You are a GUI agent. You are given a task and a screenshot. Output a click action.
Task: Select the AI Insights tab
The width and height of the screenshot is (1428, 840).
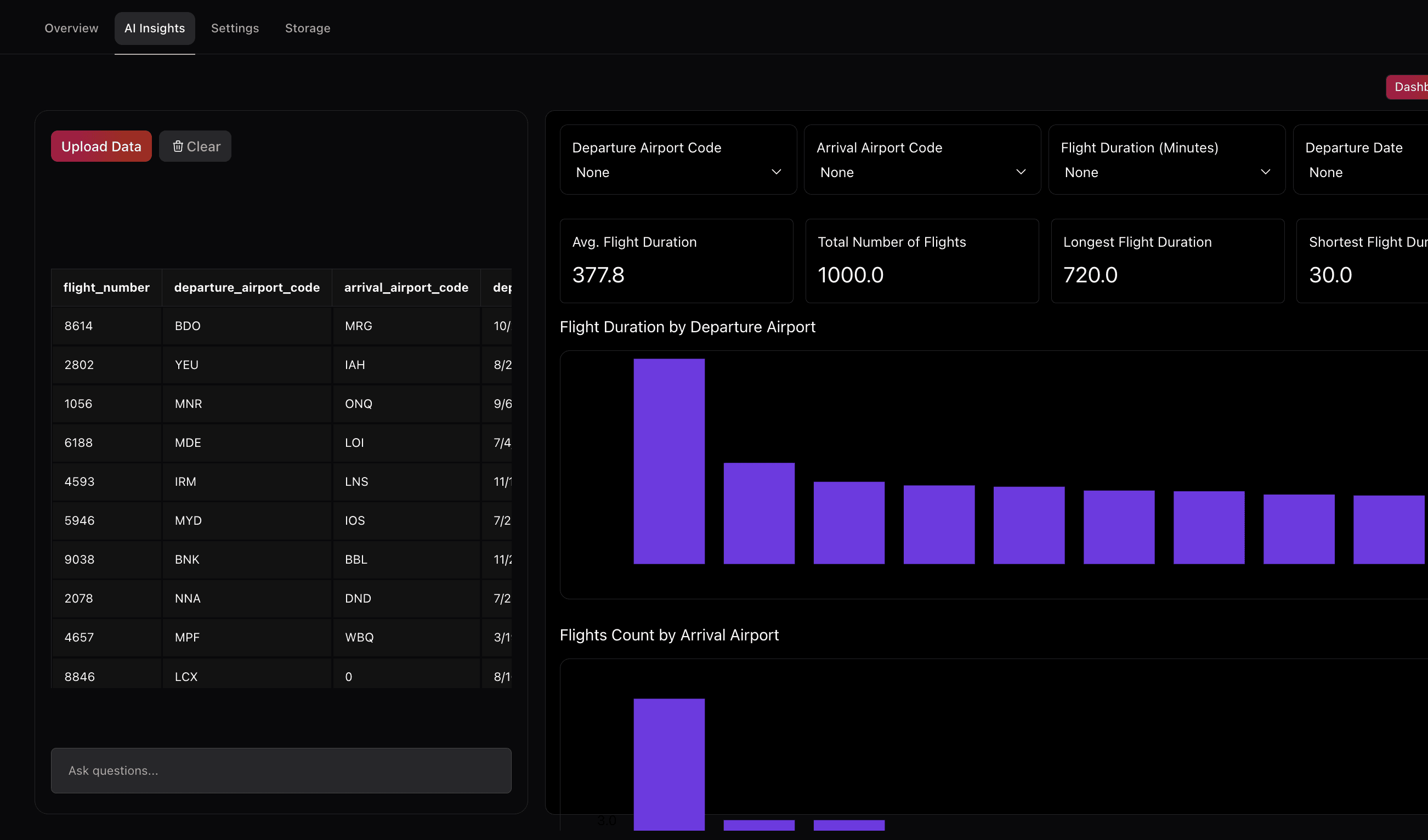coord(155,29)
